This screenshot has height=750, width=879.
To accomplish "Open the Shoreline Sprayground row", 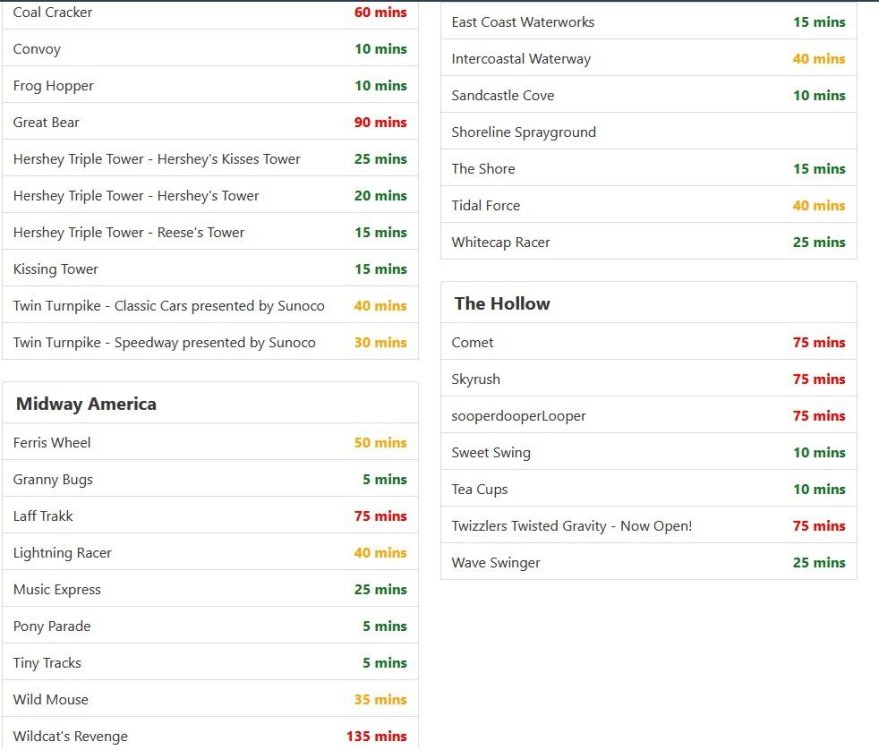I will coord(523,132).
